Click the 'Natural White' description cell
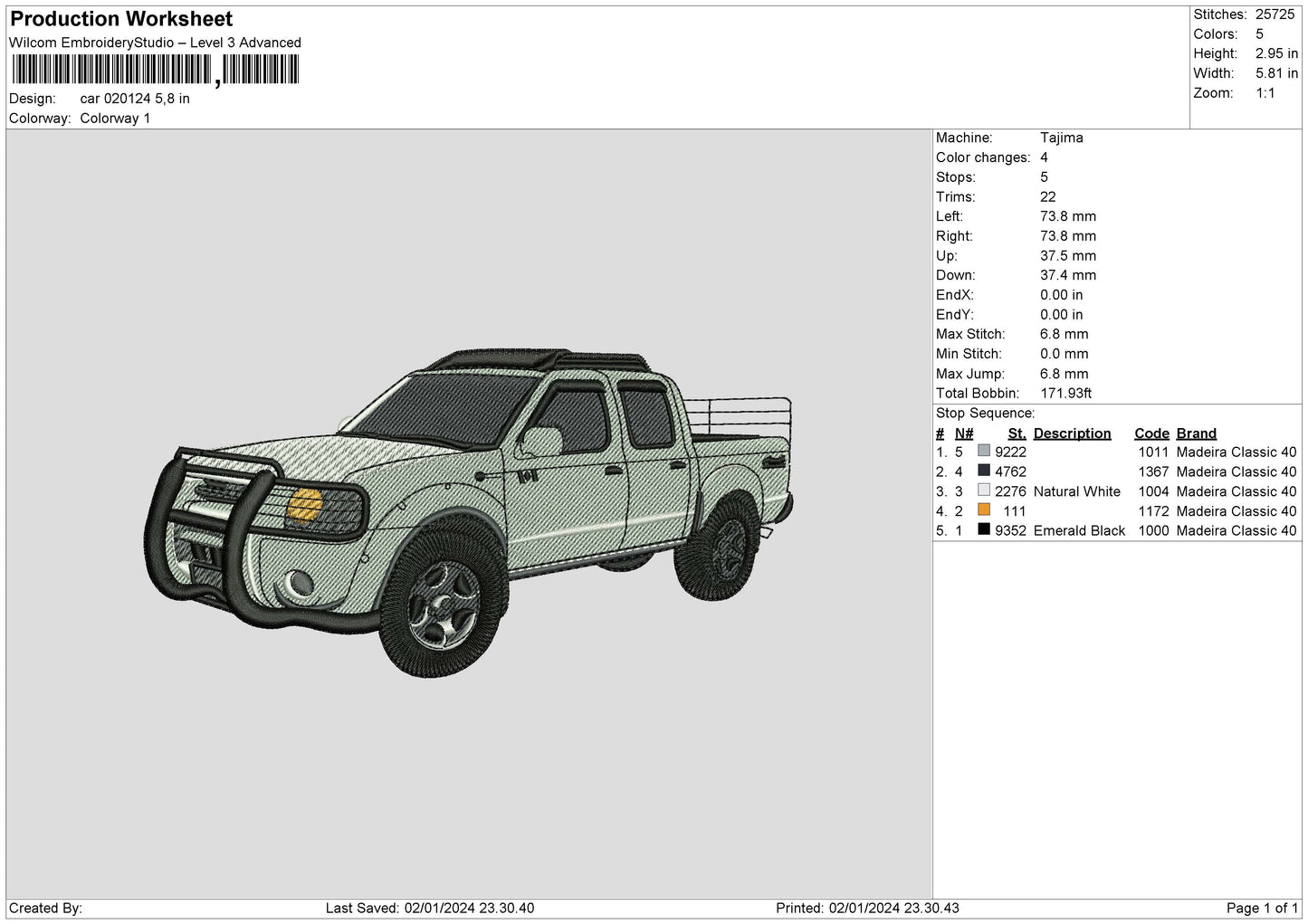Viewport: 1308px width, 924px height. point(1077,491)
